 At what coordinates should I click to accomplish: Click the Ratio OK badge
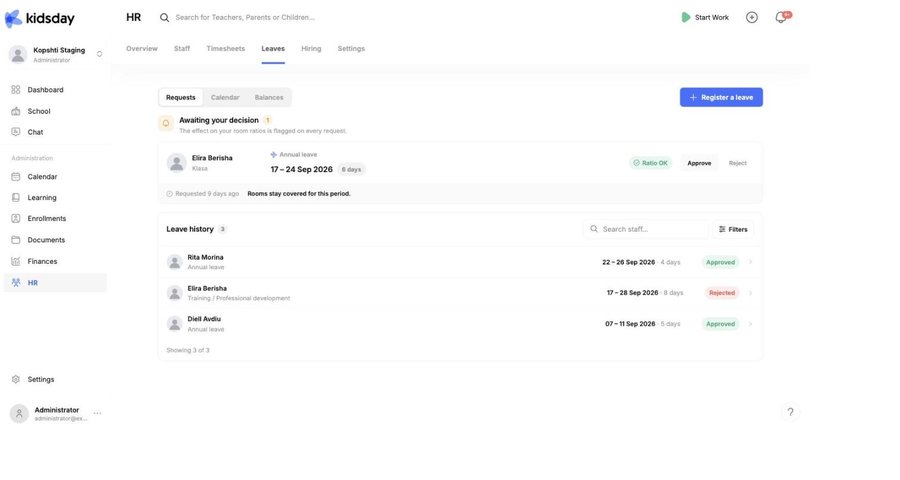point(650,163)
